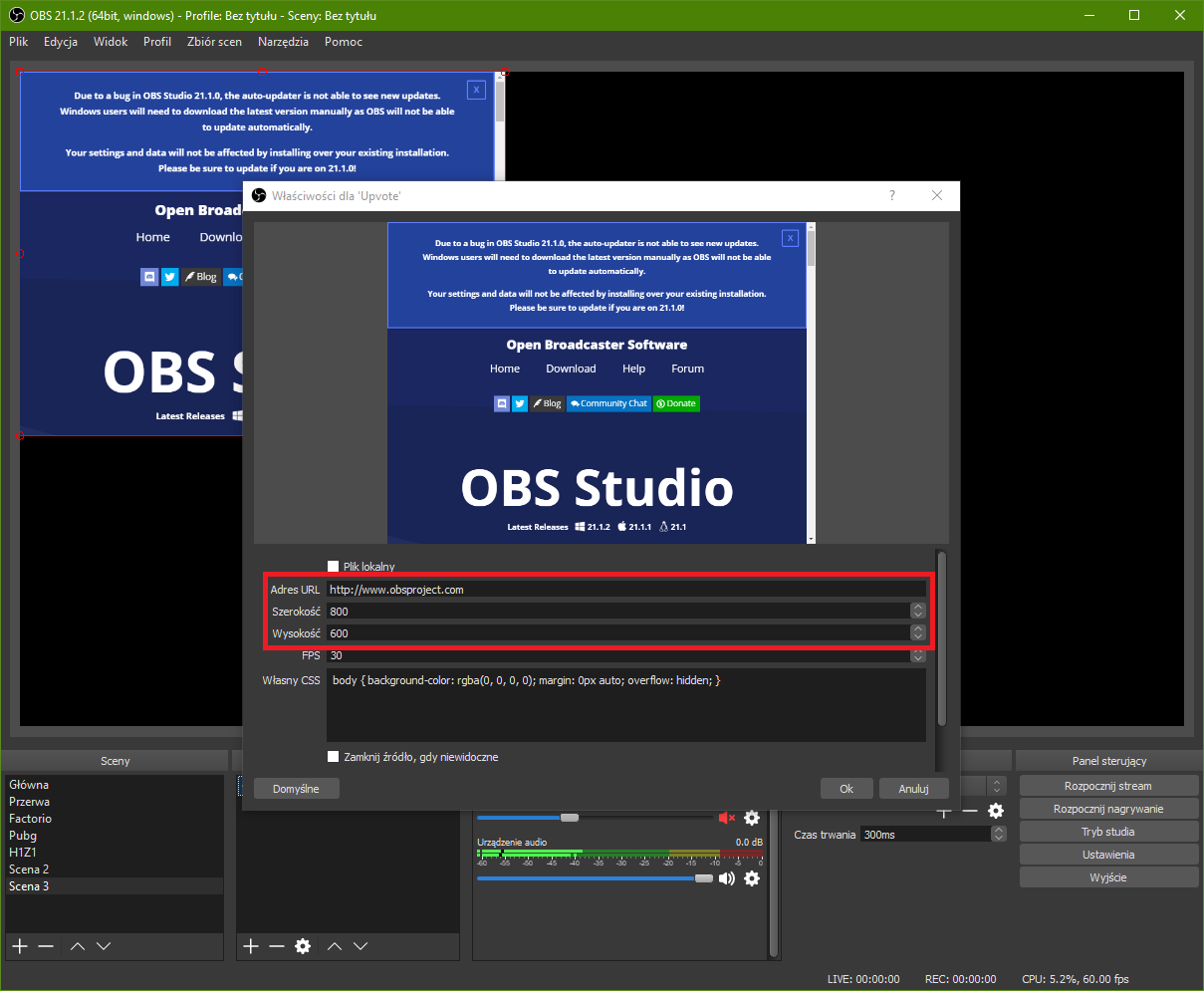Image resolution: width=1204 pixels, height=991 pixels.
Task: Unmute the muted red speaker audio track
Action: [x=726, y=818]
